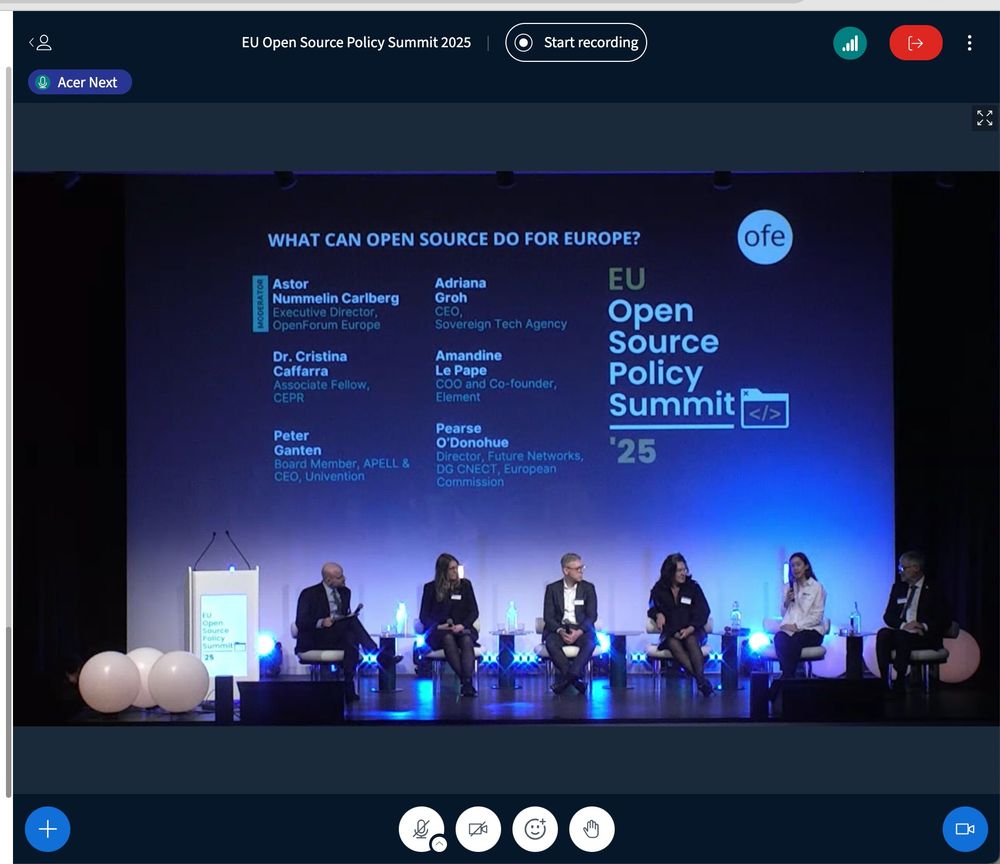This screenshot has width=1000, height=864.
Task: Click the meeting title EU Open Source Policy Summit 2025
Action: click(356, 43)
